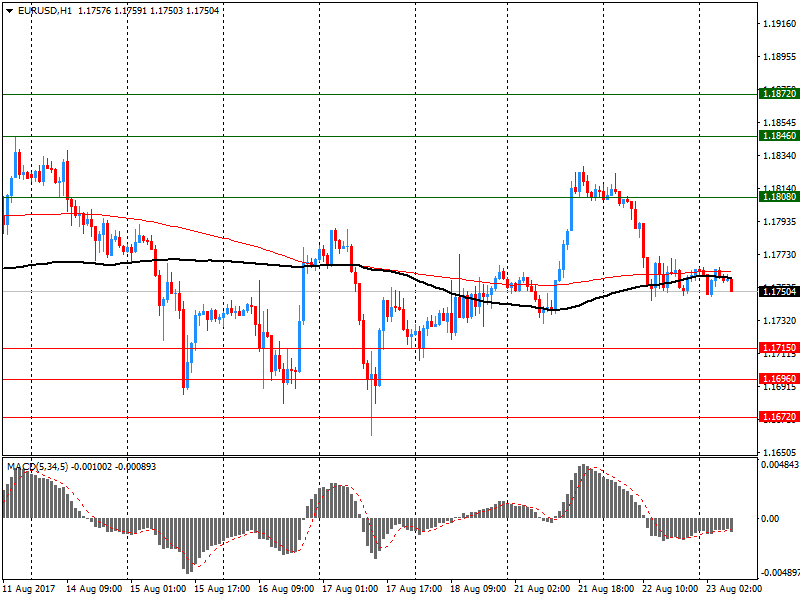Click the 17 Aug 01:00 time label

coord(350,589)
